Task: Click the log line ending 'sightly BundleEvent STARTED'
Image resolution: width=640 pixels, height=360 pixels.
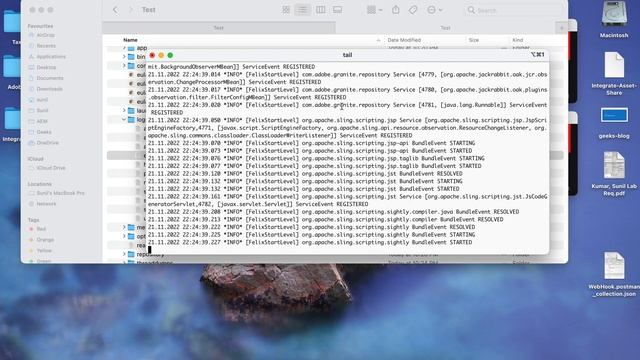Action: click(x=310, y=242)
